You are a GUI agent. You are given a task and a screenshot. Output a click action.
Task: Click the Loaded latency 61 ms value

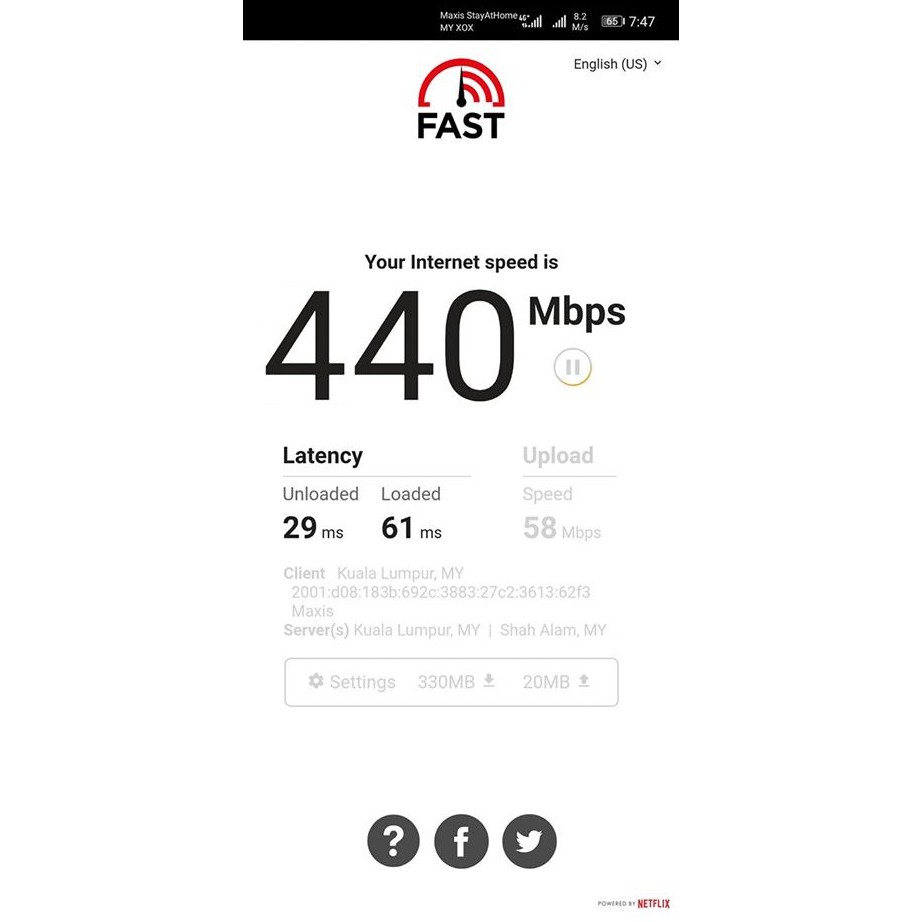[x=411, y=527]
